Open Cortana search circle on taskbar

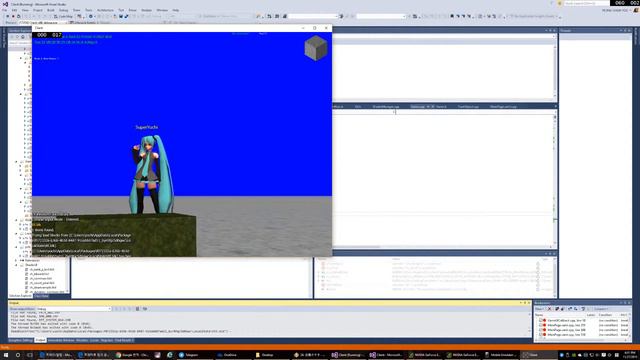(18, 355)
